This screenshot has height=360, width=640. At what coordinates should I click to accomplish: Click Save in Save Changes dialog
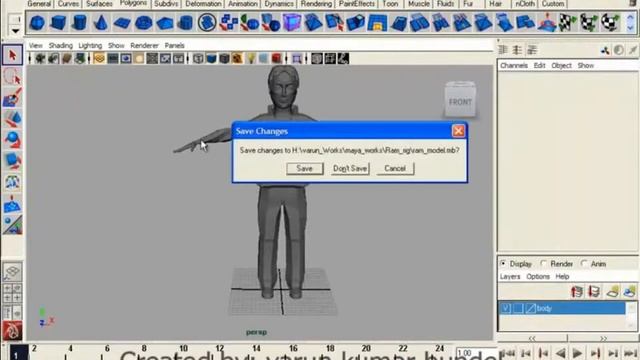click(304, 169)
